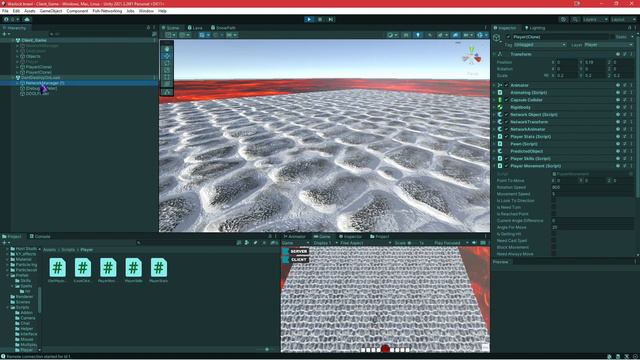Open the Player(Clone) GameObject icon picker

coord(497,38)
